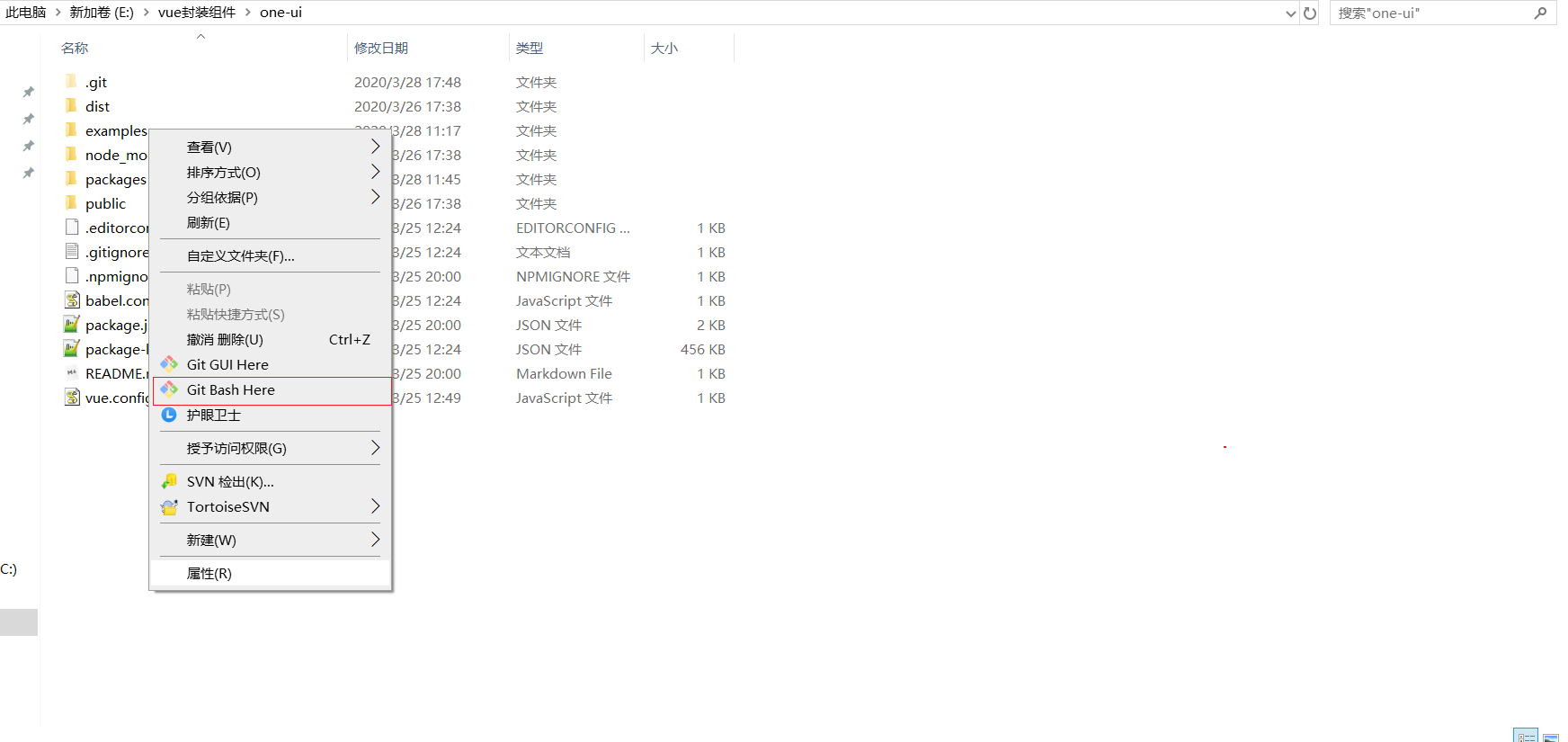Select 自定义文件夹(F)... menu entry

(271, 255)
